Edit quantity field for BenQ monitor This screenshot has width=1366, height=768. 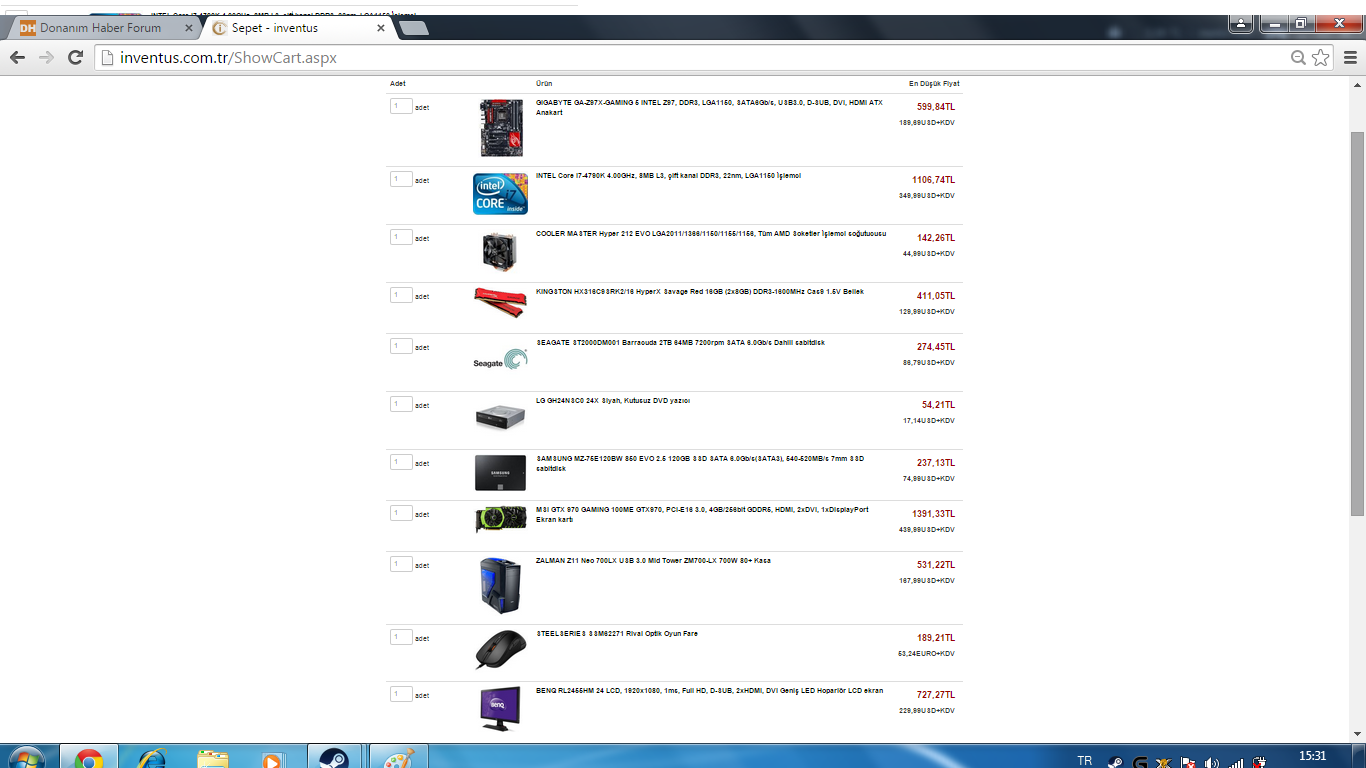pyautogui.click(x=401, y=694)
